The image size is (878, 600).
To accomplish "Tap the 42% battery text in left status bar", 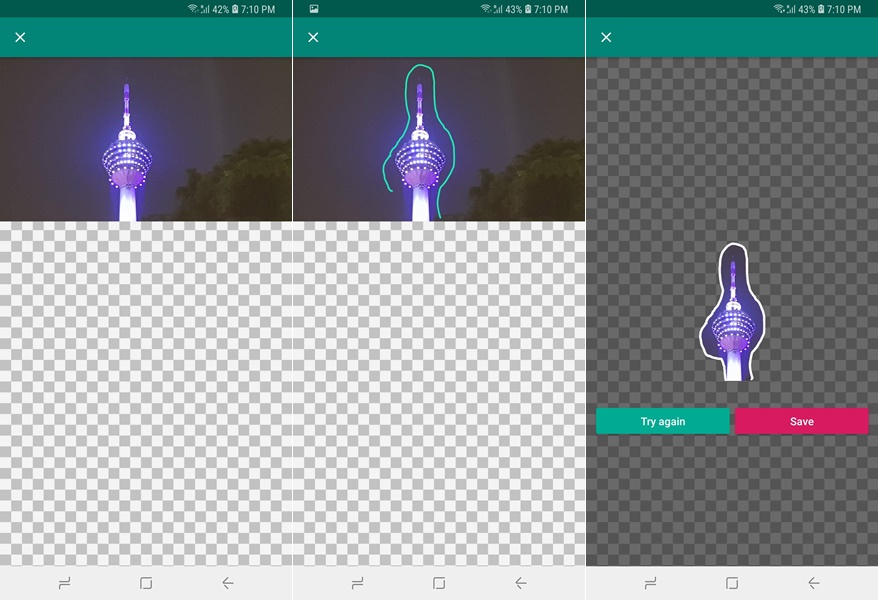I will 221,9.
